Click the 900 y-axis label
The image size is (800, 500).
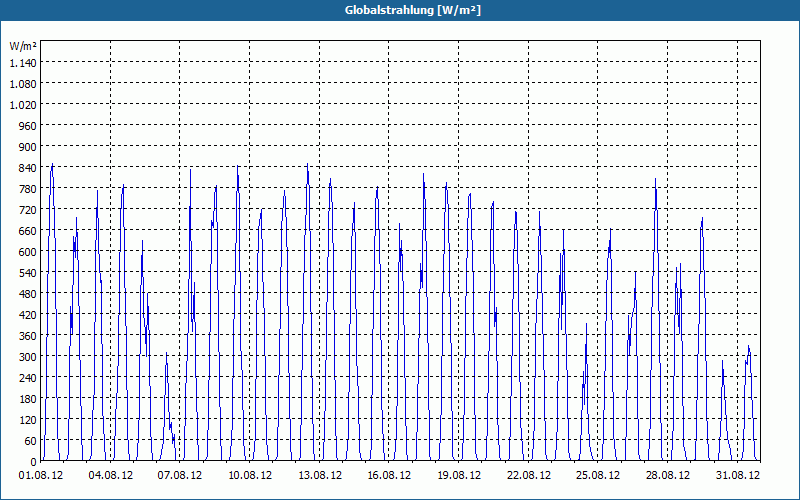(28, 147)
